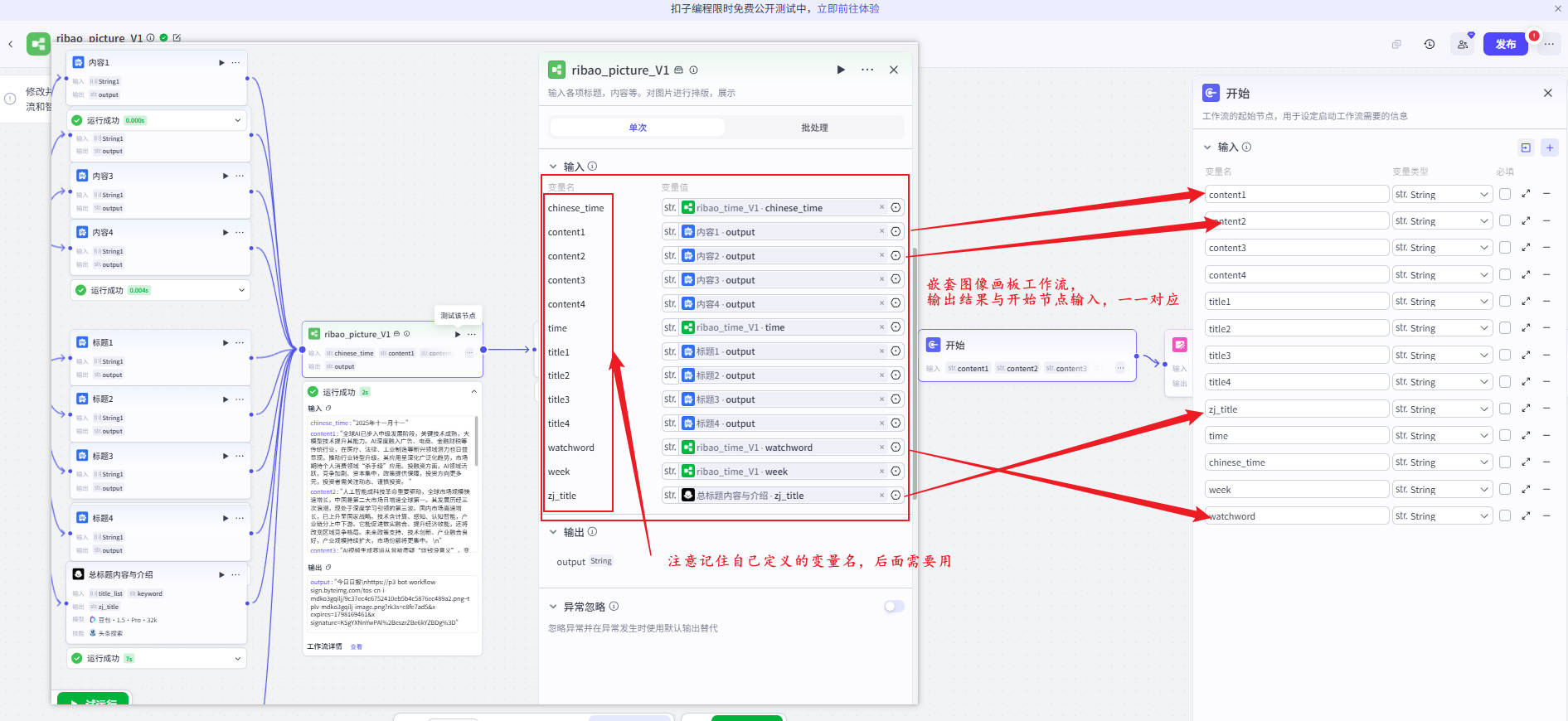Open the top bar three-dot more menu
This screenshot has width=1568, height=721.
coord(1549,44)
